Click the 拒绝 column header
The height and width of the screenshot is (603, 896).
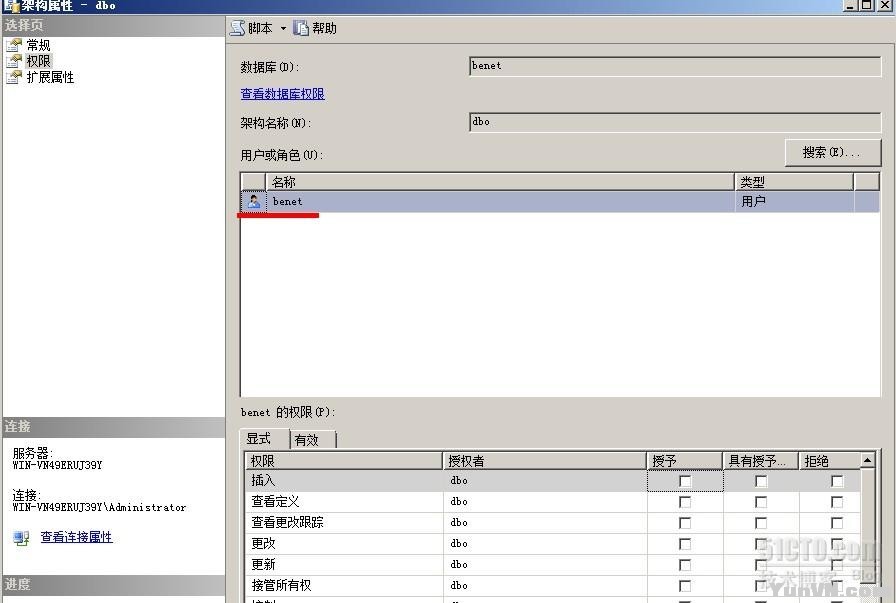(x=829, y=461)
